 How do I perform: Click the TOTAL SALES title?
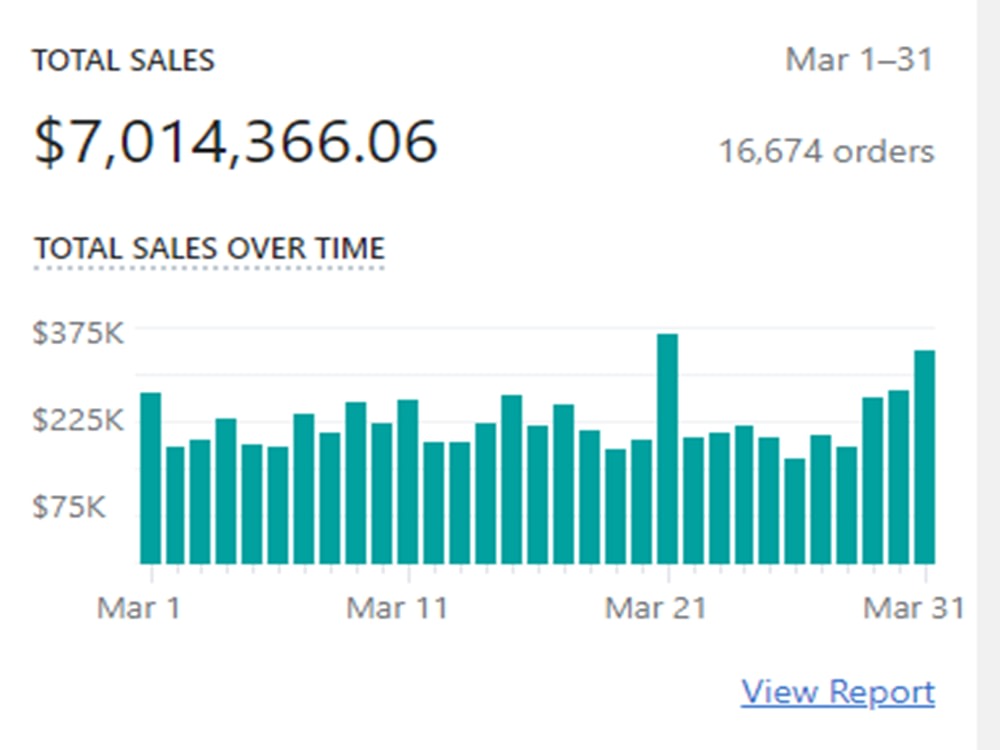124,61
